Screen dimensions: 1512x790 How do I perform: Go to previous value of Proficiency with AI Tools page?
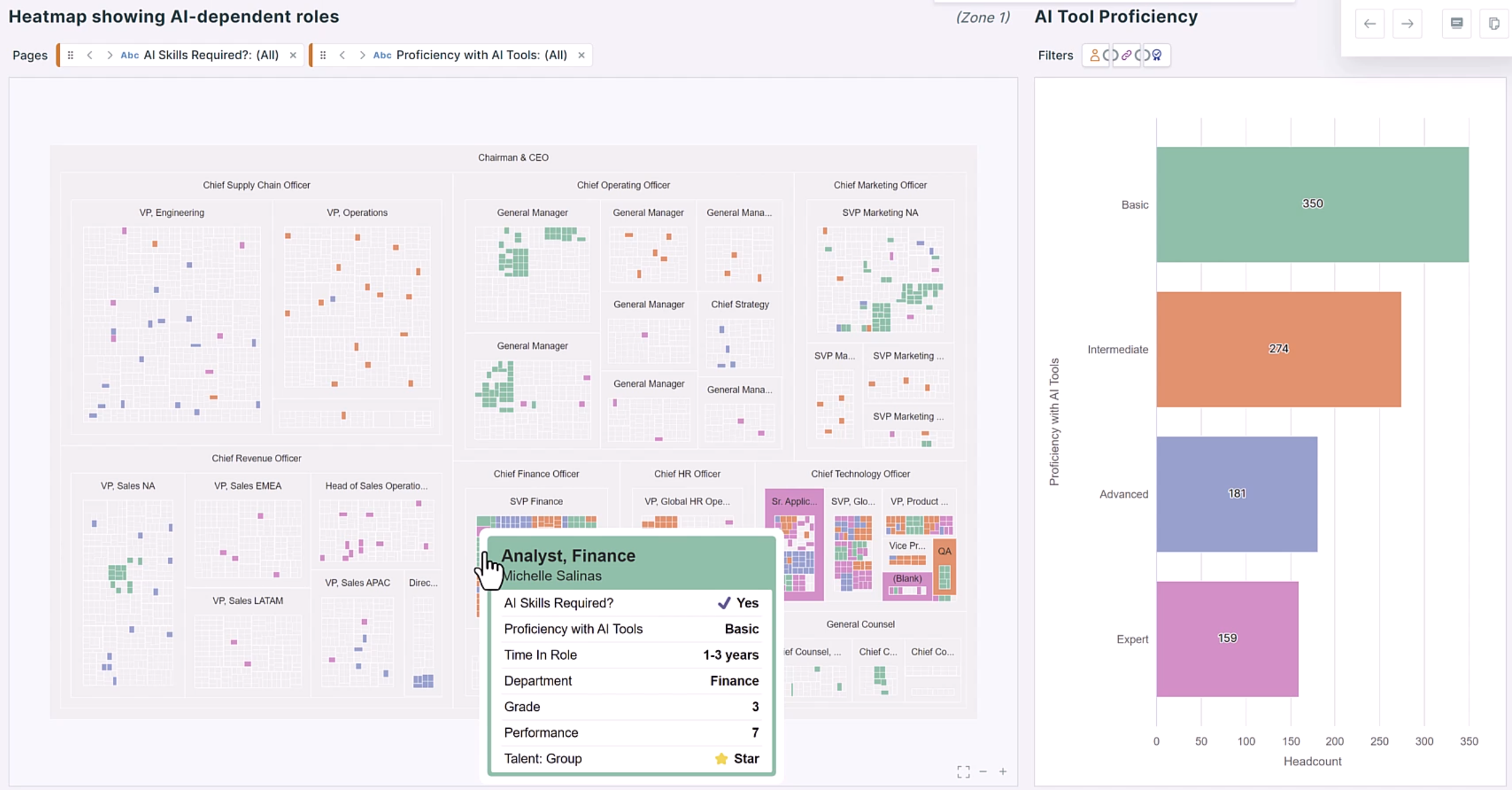click(343, 55)
